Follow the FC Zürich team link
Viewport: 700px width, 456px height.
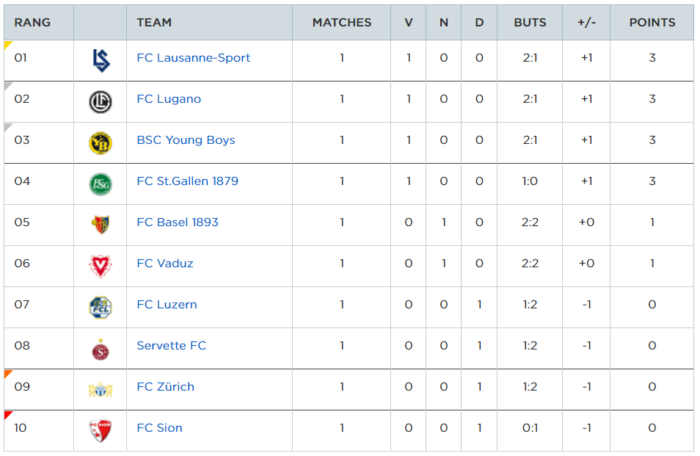(166, 386)
